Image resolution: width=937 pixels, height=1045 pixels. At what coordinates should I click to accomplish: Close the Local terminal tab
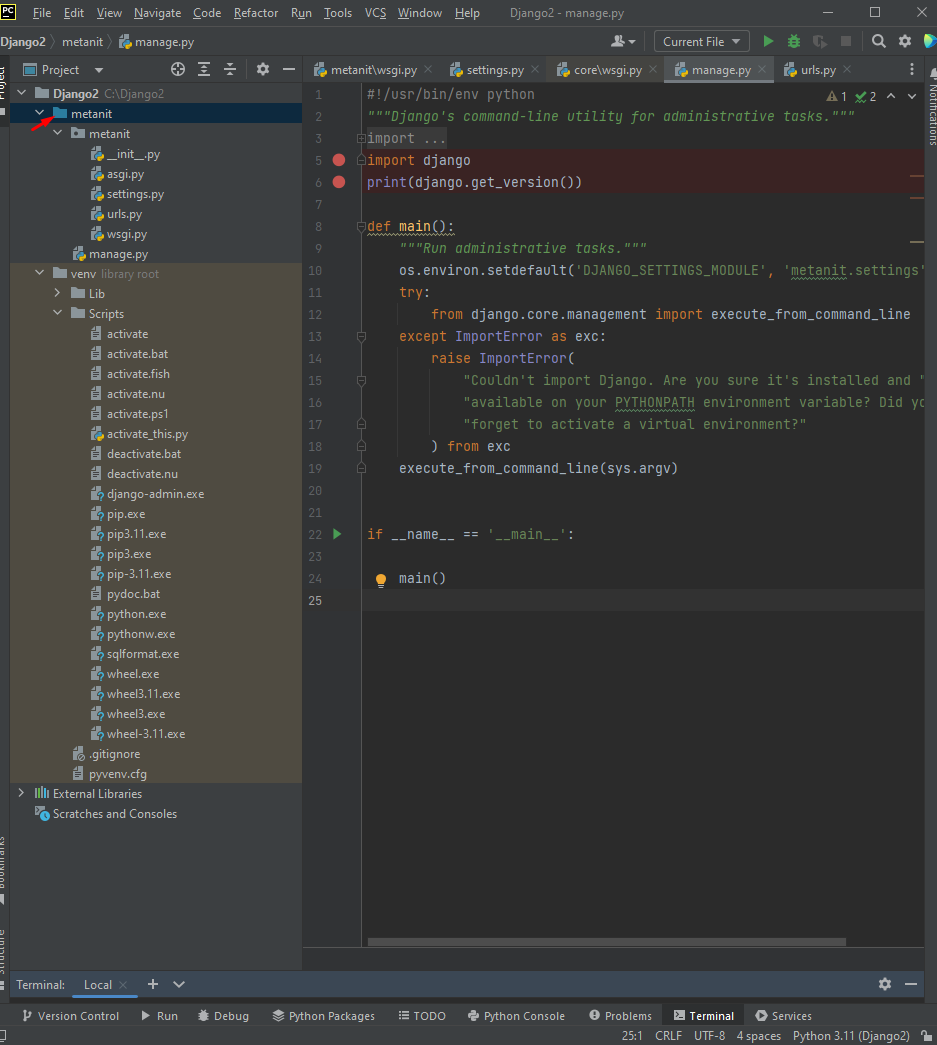tap(123, 985)
